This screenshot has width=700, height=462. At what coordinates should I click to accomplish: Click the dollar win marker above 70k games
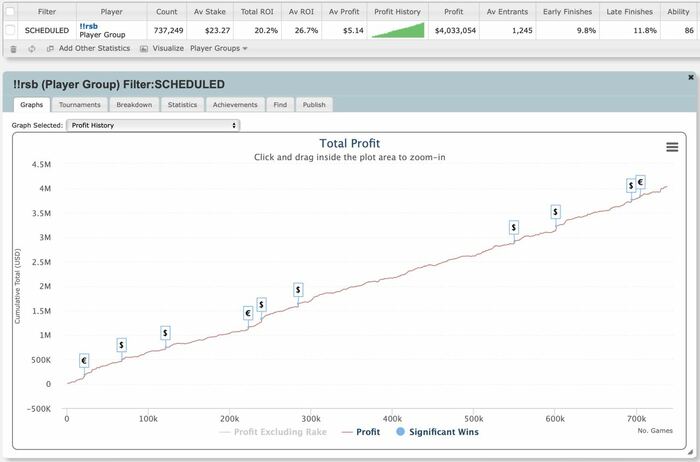tap(121, 345)
